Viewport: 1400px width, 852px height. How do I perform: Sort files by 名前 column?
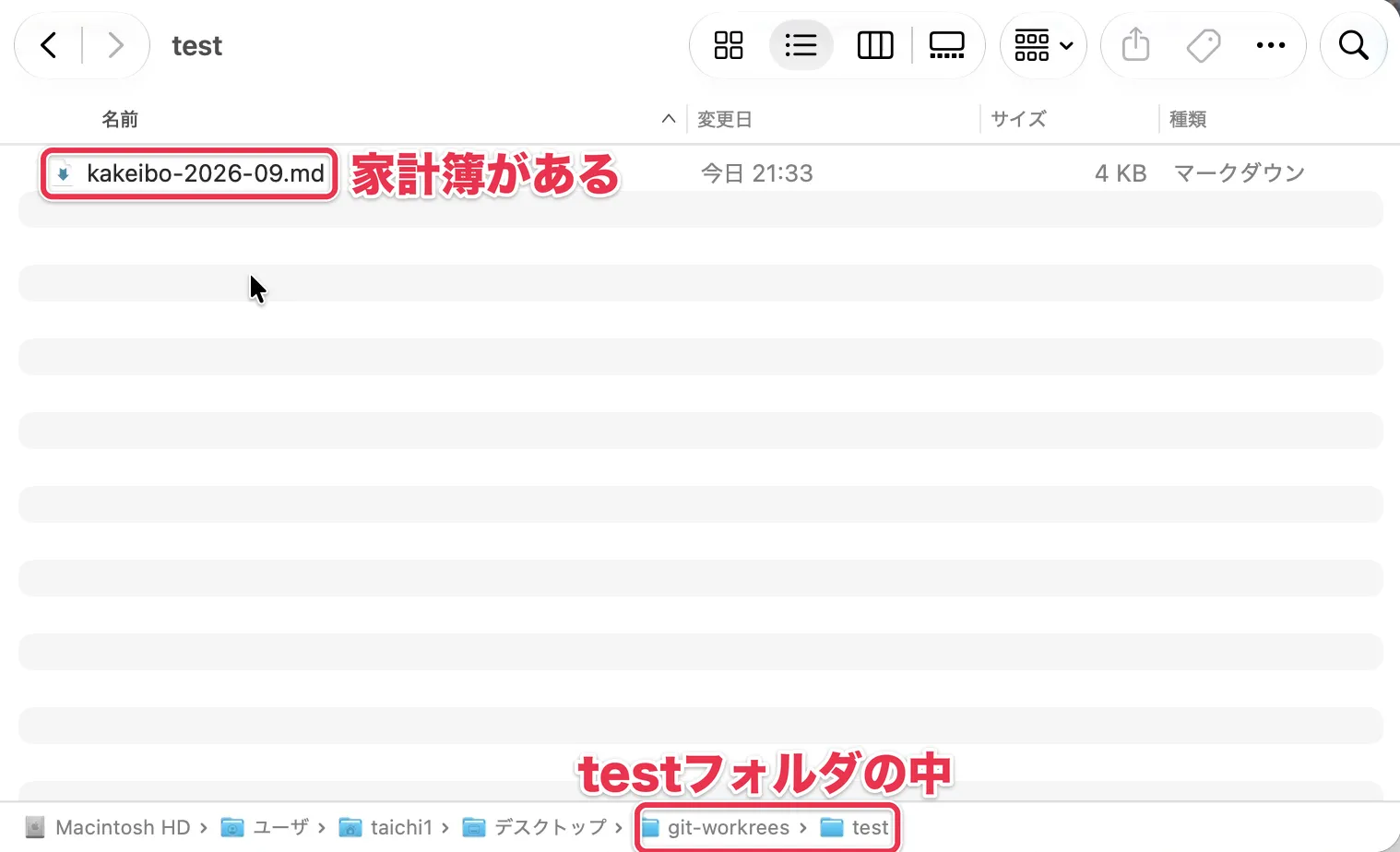click(x=120, y=119)
